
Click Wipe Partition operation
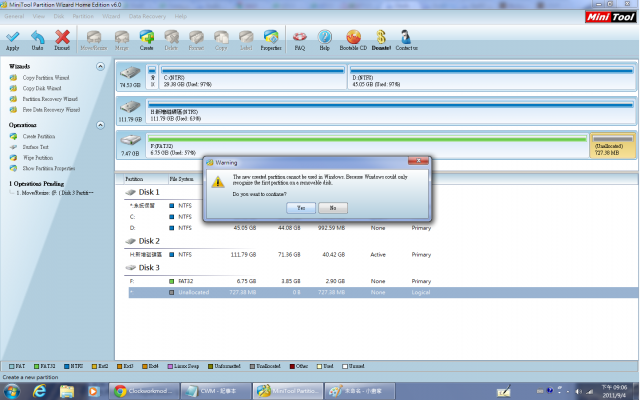point(38,158)
